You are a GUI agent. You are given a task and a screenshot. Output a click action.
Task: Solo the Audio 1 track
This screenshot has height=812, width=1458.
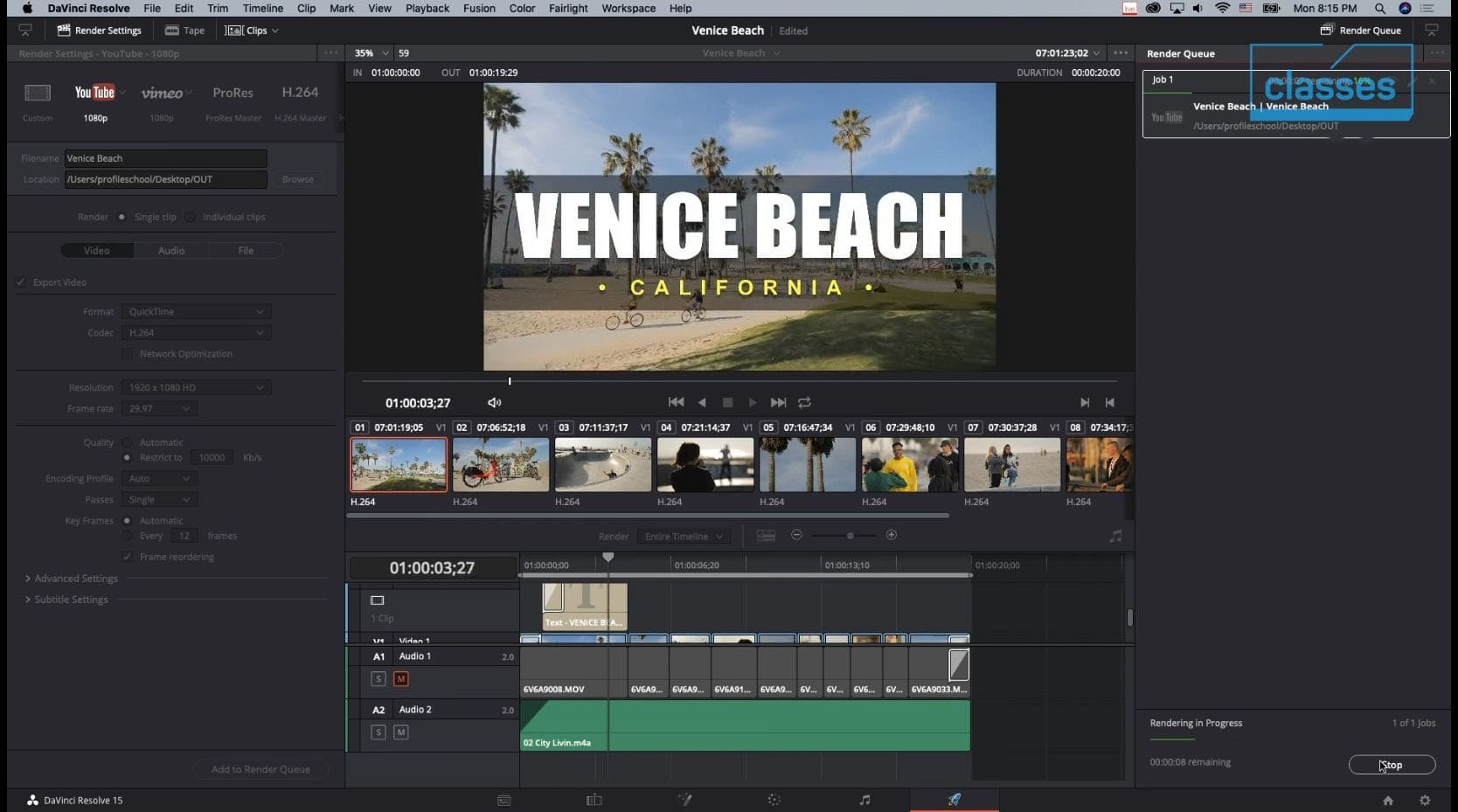(x=378, y=679)
